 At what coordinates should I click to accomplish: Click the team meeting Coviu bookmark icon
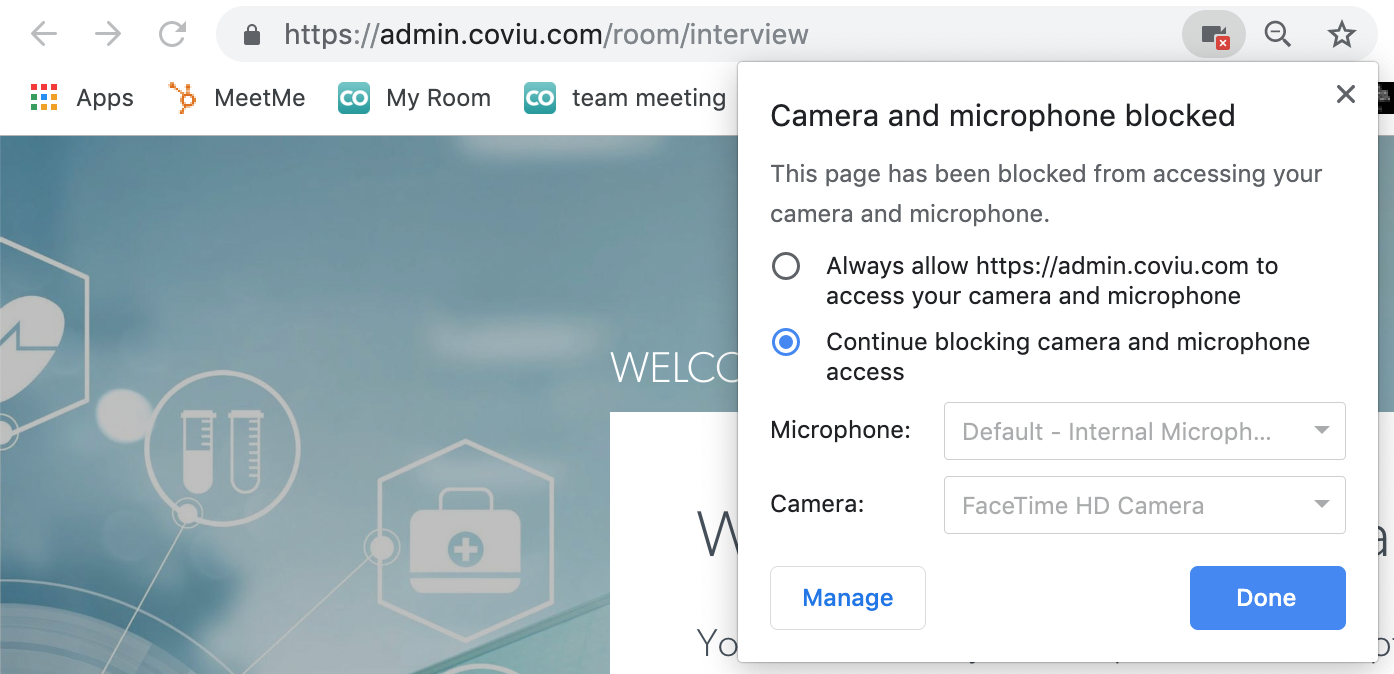tap(540, 98)
